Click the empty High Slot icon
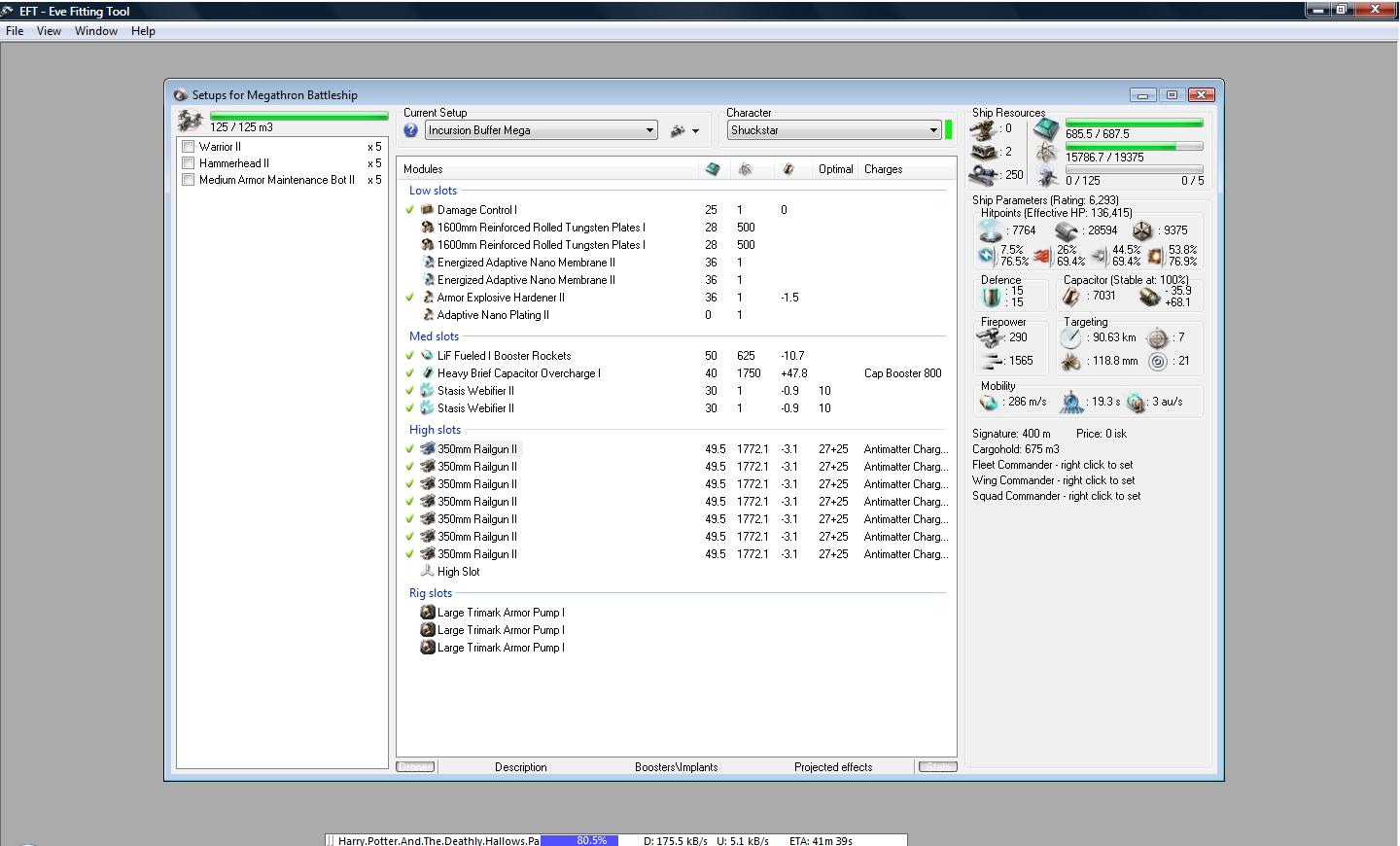The image size is (1400, 846). pyautogui.click(x=427, y=572)
